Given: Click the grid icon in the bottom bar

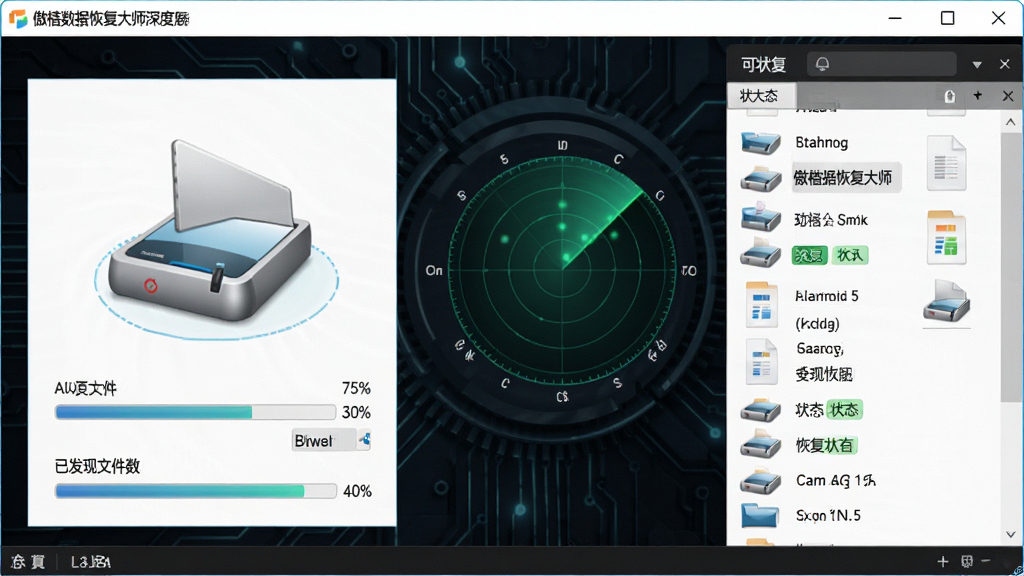Looking at the screenshot, I should pos(967,562).
